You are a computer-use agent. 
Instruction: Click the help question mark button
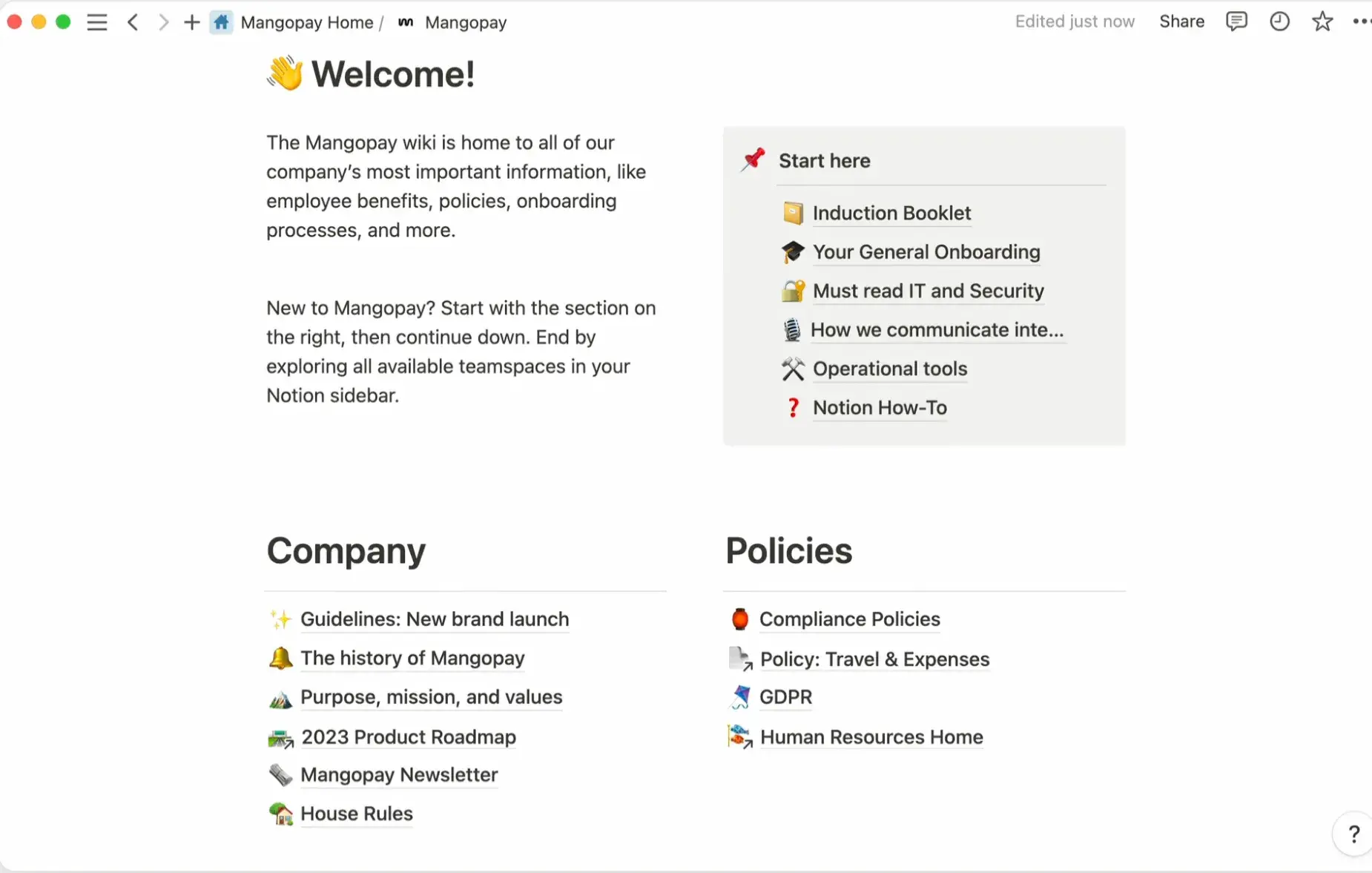click(x=1353, y=834)
